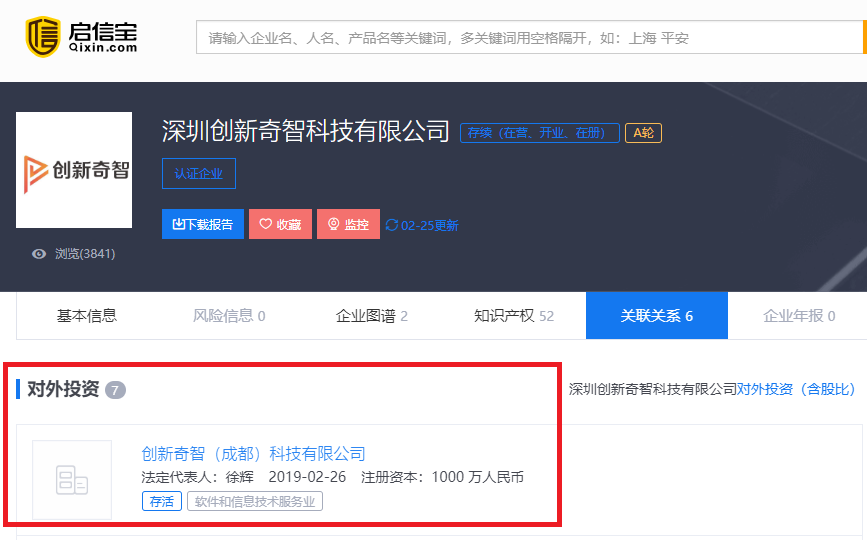Add company to favorites with 收藏
This screenshot has height=540, width=867.
tap(280, 224)
